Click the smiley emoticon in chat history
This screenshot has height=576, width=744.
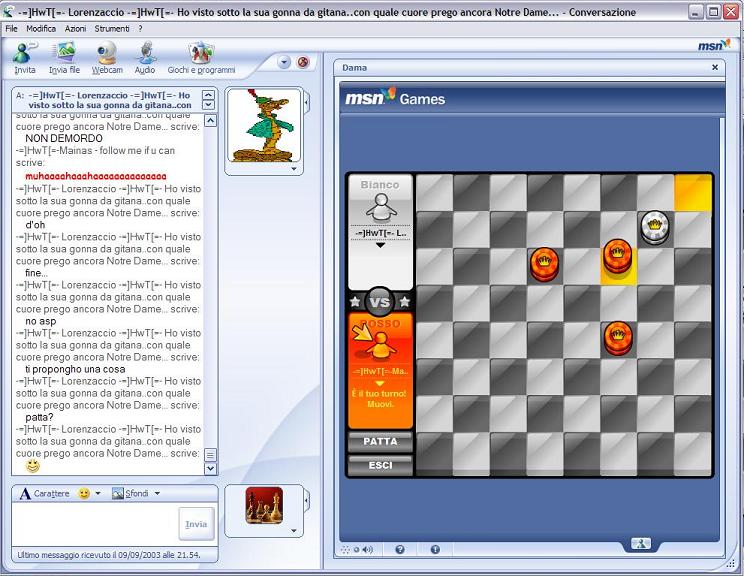(x=33, y=466)
